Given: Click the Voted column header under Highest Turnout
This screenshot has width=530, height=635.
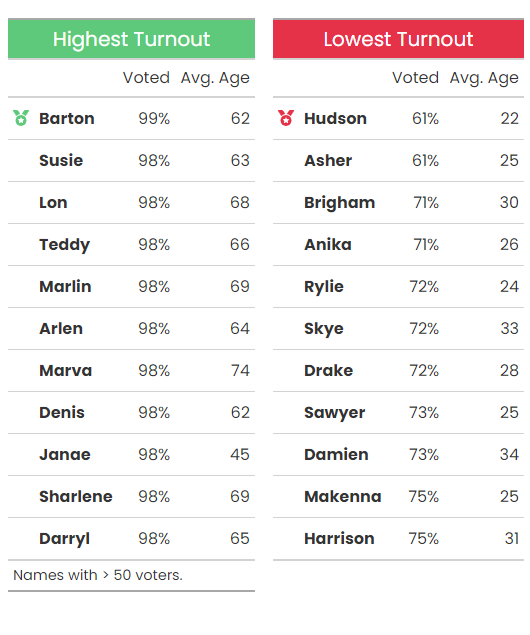Looking at the screenshot, I should point(146,77).
